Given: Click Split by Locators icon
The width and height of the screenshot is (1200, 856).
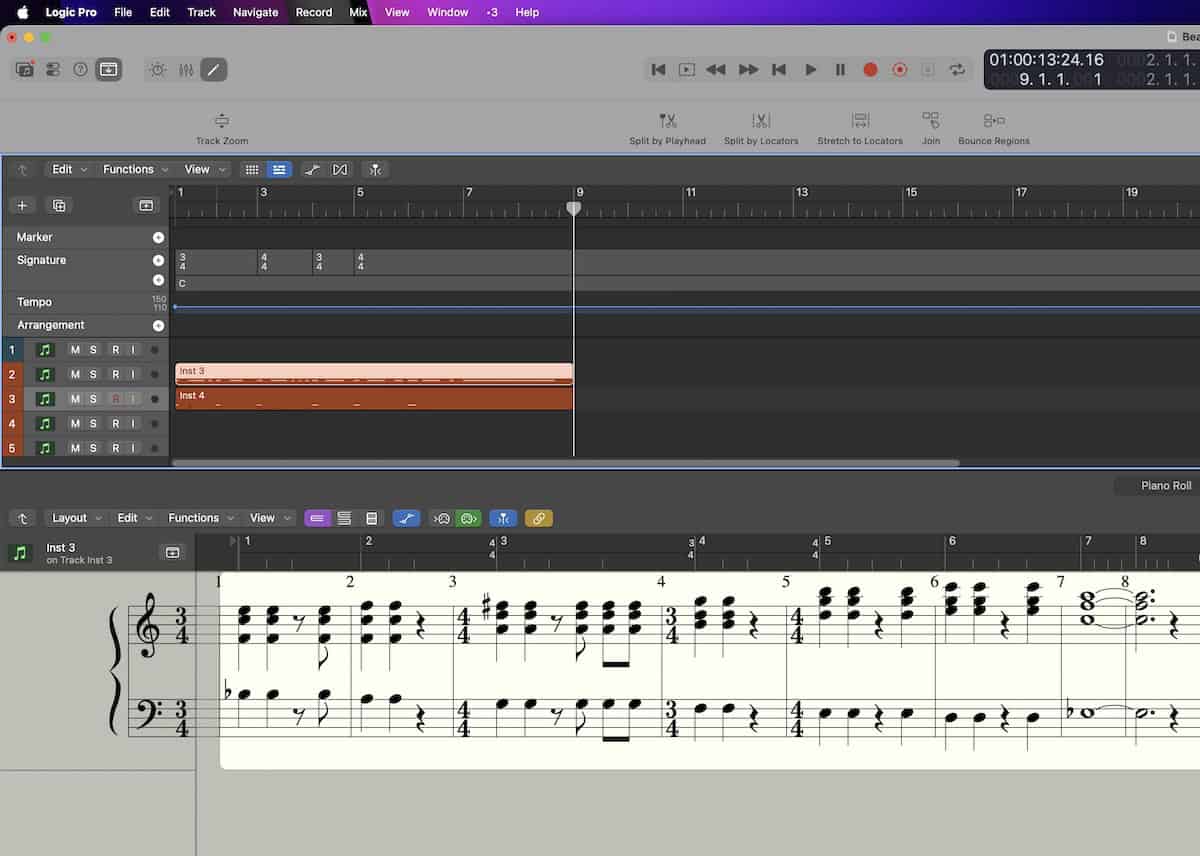Looking at the screenshot, I should coord(761,120).
